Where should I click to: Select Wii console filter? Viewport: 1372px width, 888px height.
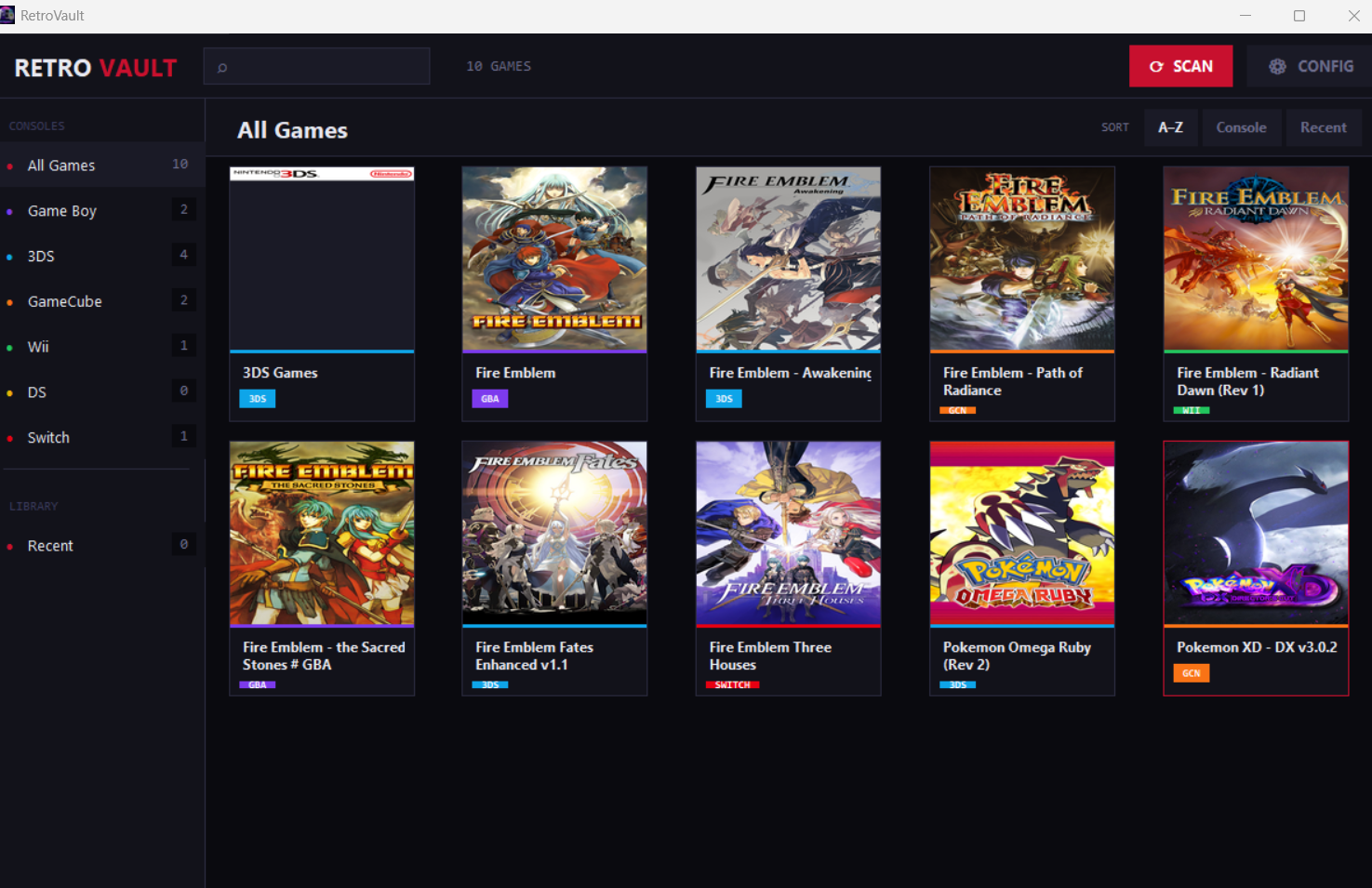(x=102, y=347)
